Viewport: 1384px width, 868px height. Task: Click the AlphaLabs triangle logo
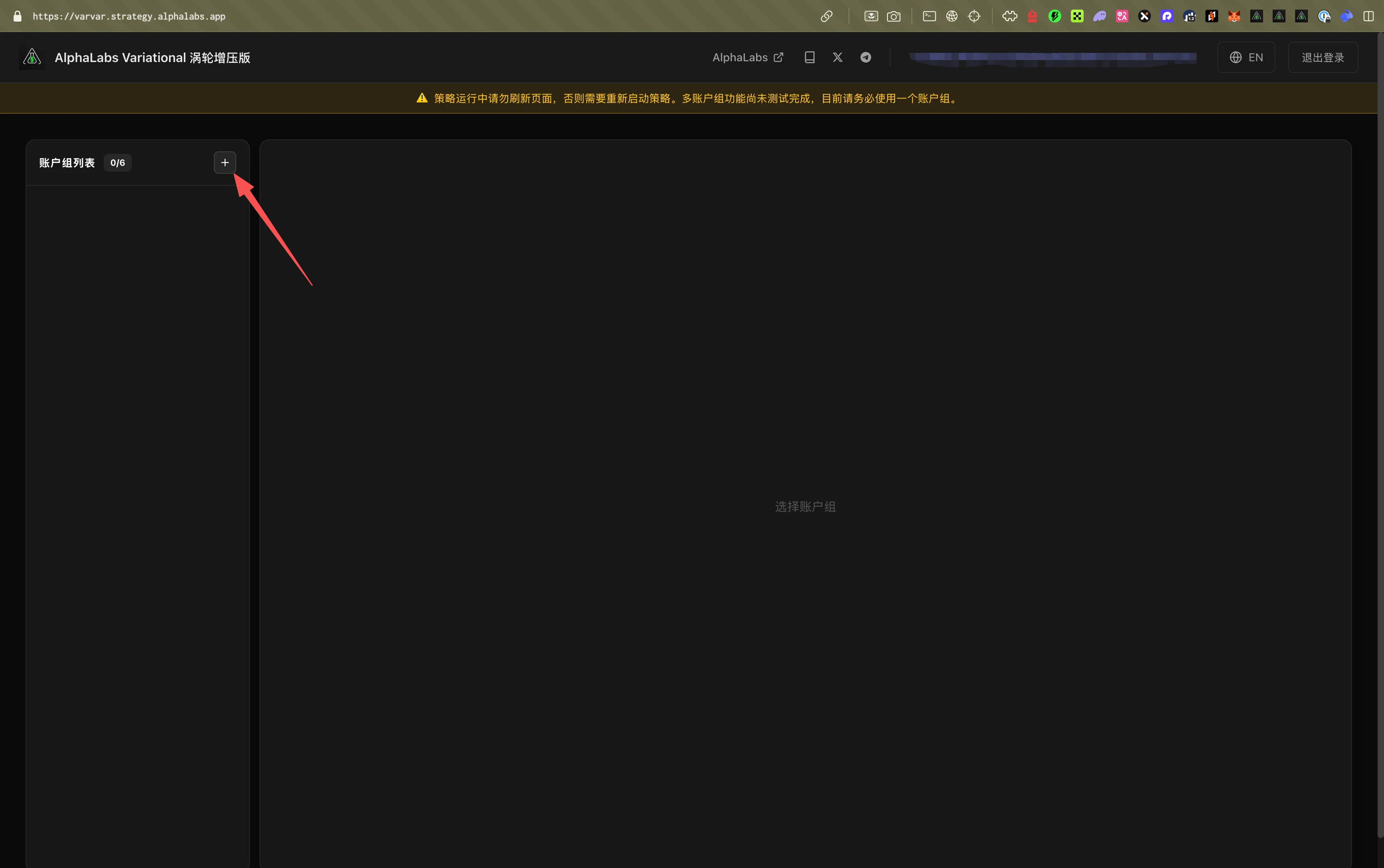32,57
